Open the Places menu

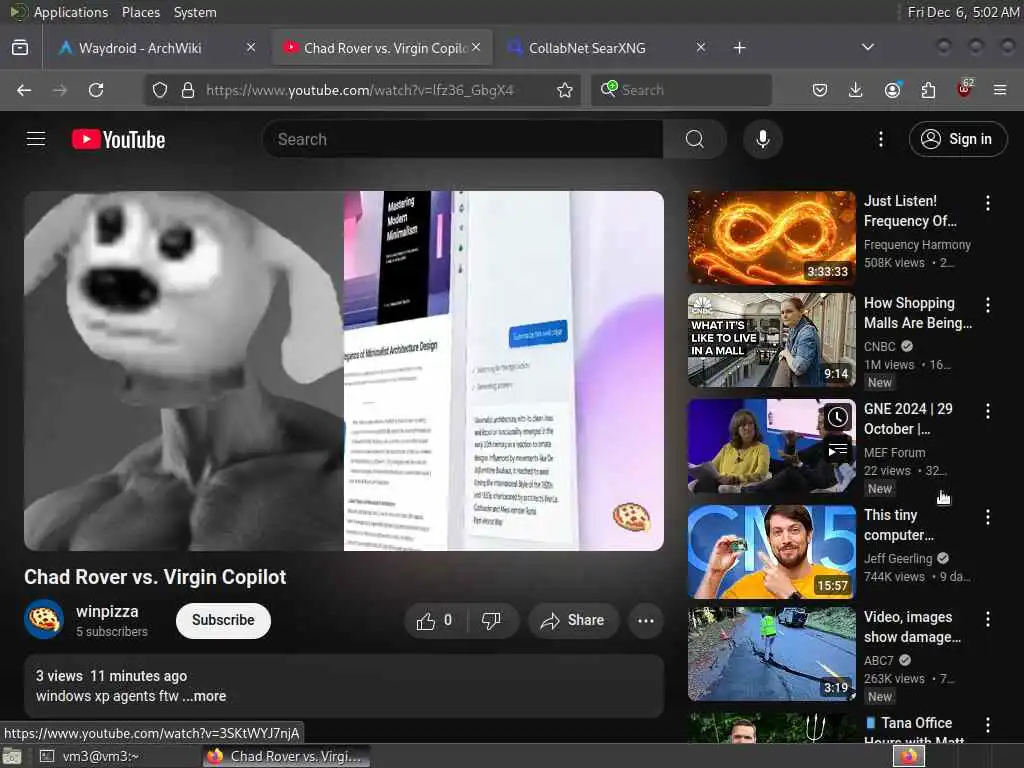tap(140, 12)
